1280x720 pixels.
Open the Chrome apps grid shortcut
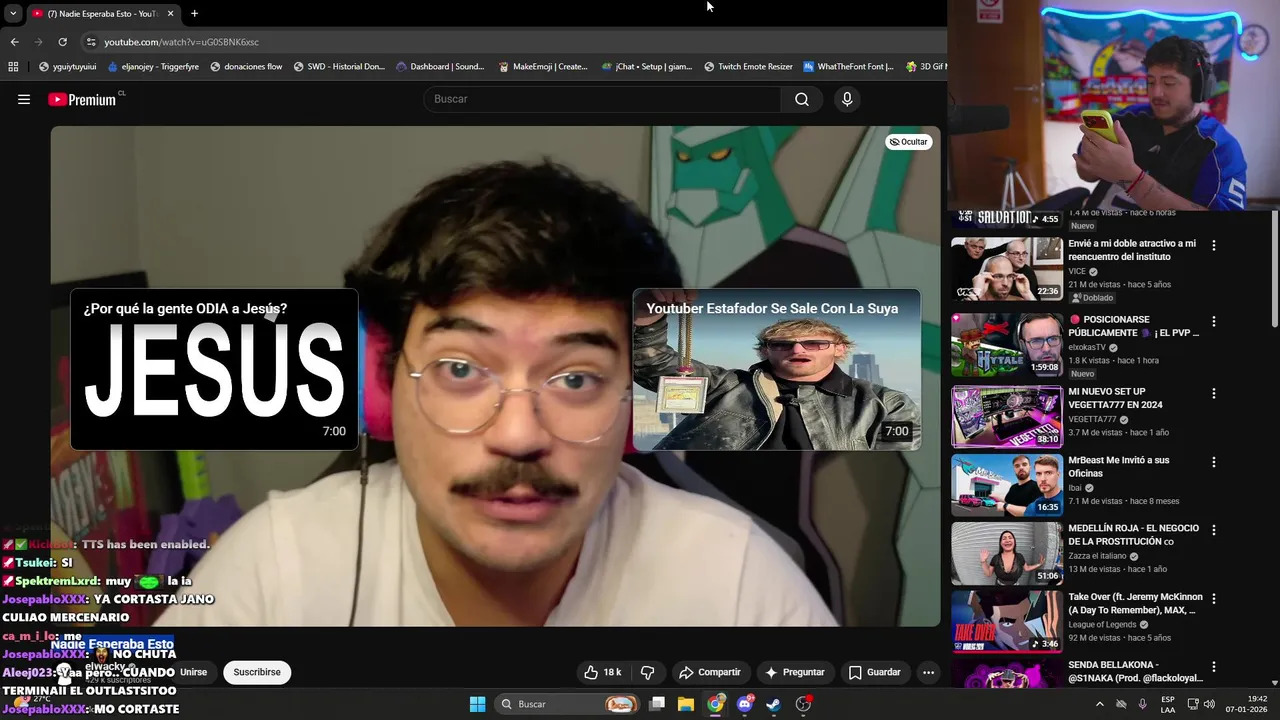pos(13,67)
